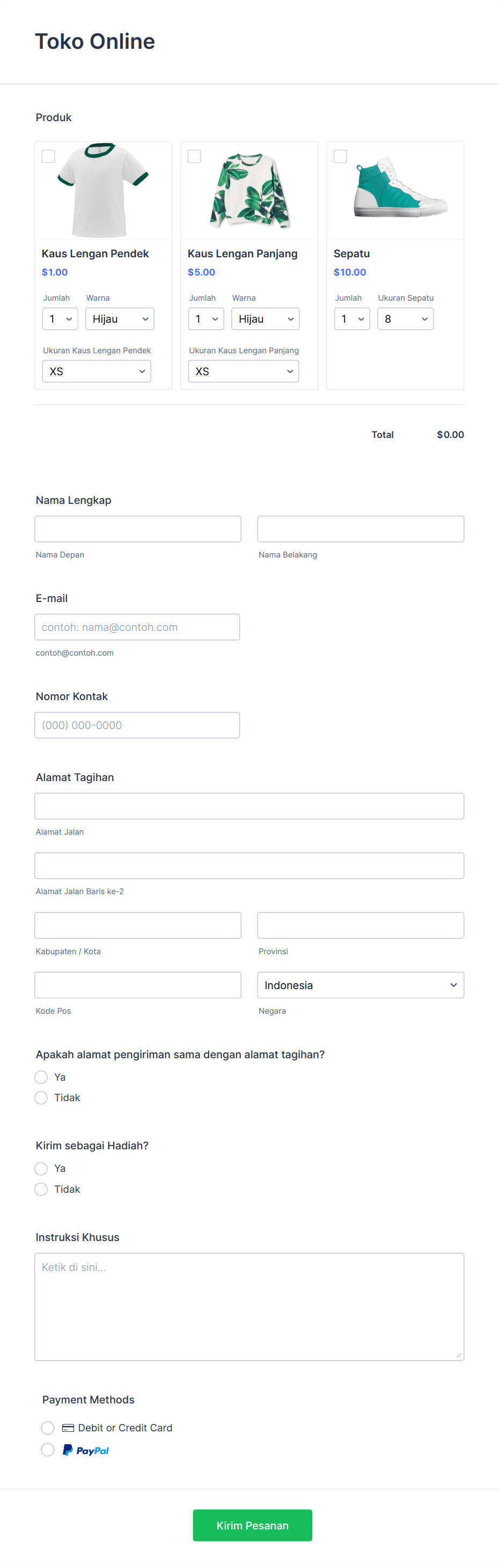Open the Ukuran Sepatu dropdown
The width and height of the screenshot is (499, 1568).
(405, 318)
